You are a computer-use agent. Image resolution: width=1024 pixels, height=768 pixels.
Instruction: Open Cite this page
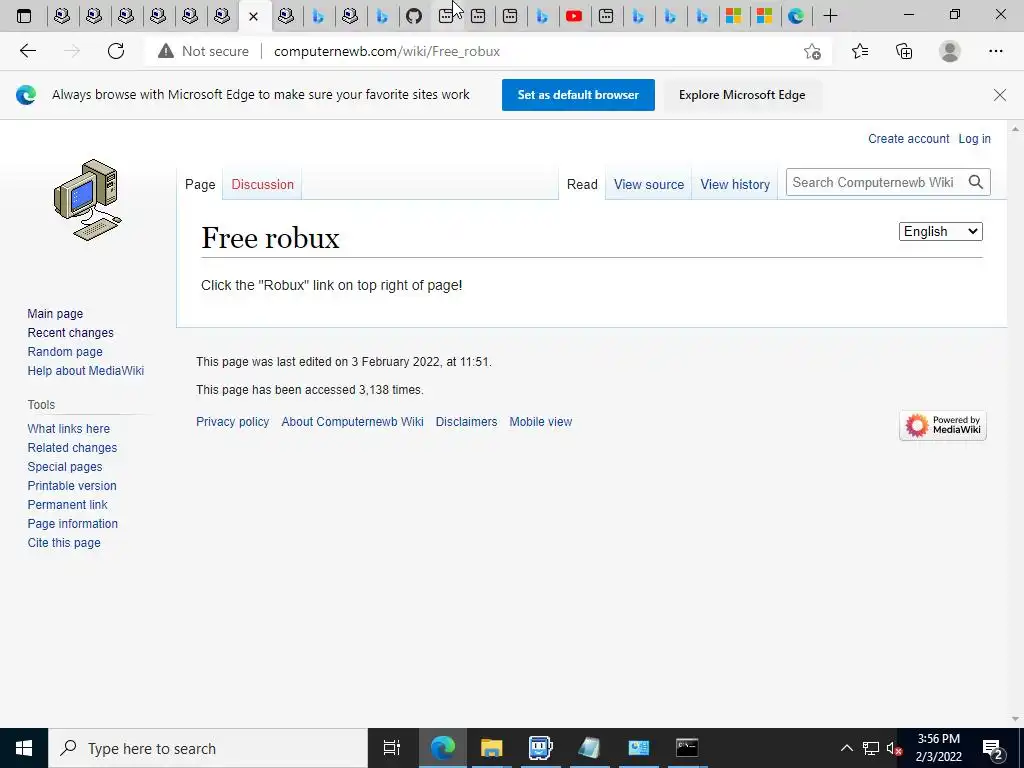pyautogui.click(x=64, y=542)
